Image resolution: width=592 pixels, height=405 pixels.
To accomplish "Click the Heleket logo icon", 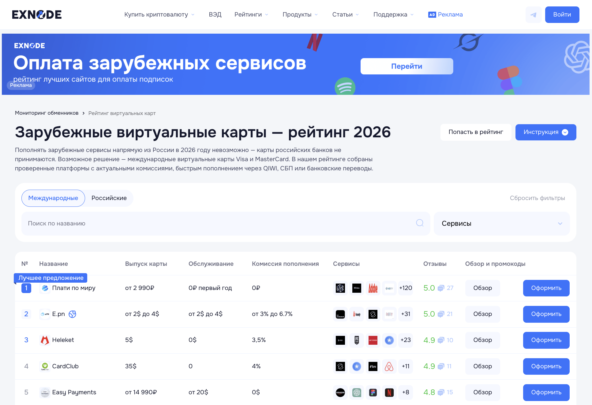I will point(45,340).
